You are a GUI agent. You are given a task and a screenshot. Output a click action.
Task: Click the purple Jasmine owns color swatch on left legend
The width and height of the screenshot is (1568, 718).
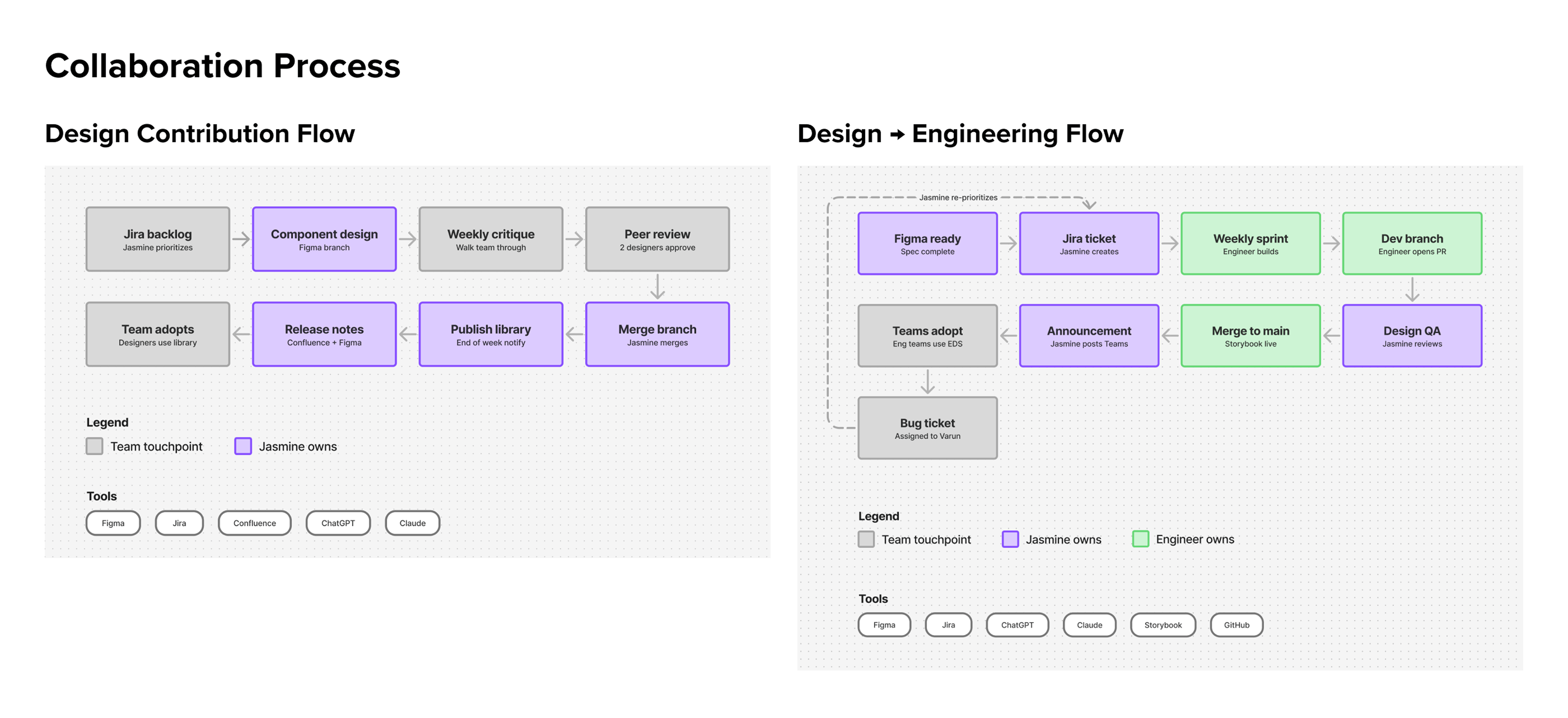coord(243,446)
